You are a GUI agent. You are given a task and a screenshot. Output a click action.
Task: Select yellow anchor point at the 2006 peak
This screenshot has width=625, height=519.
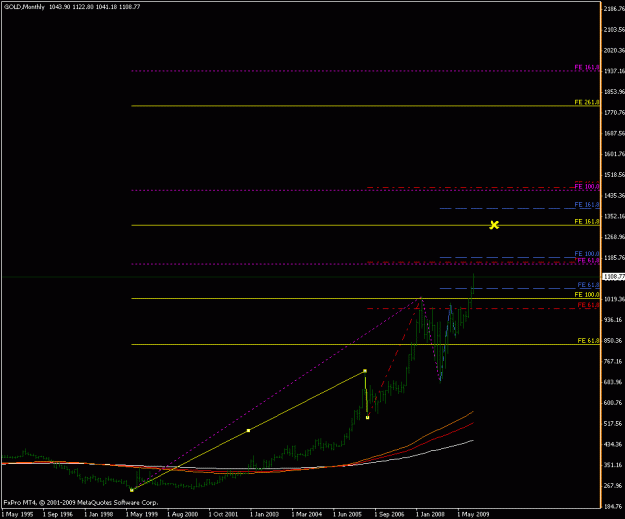(x=365, y=371)
